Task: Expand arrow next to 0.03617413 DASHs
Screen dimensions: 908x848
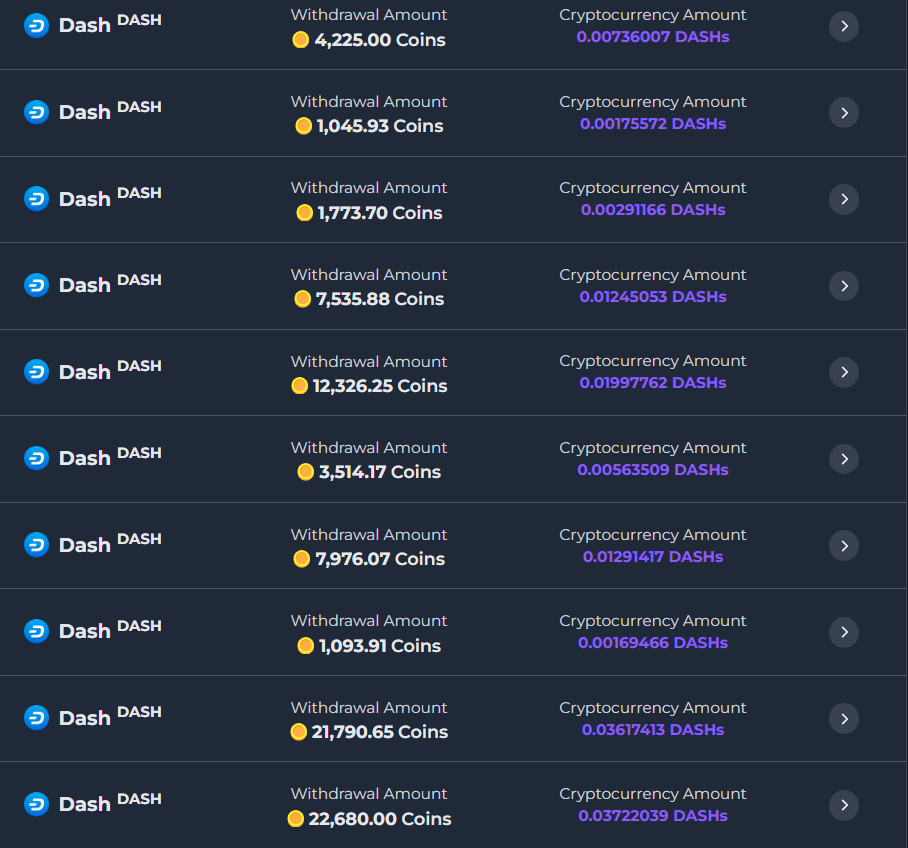Action: [844, 719]
